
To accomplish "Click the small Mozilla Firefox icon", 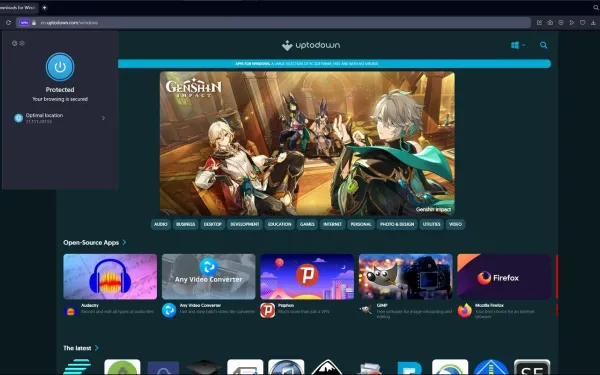I will point(465,310).
